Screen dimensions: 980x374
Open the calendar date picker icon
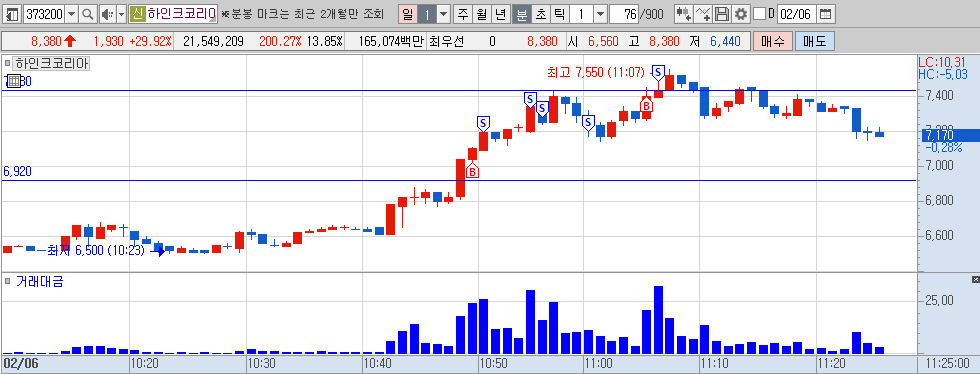point(826,13)
